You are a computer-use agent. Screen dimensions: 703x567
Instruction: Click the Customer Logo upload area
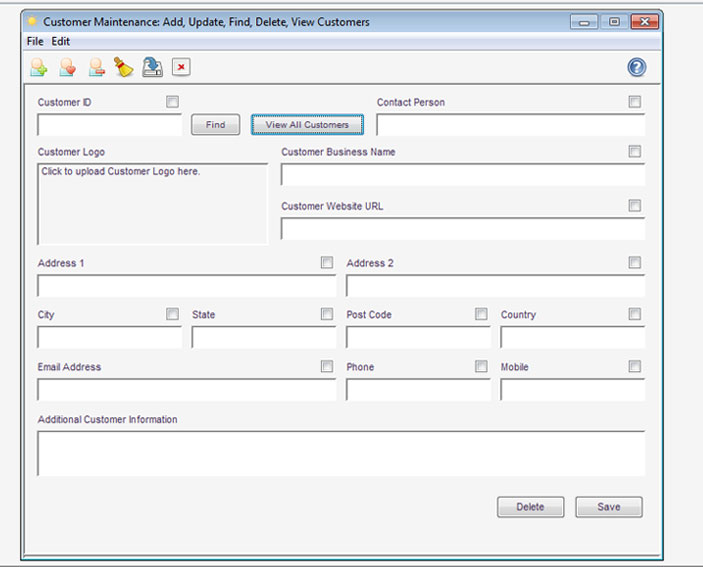click(x=152, y=204)
